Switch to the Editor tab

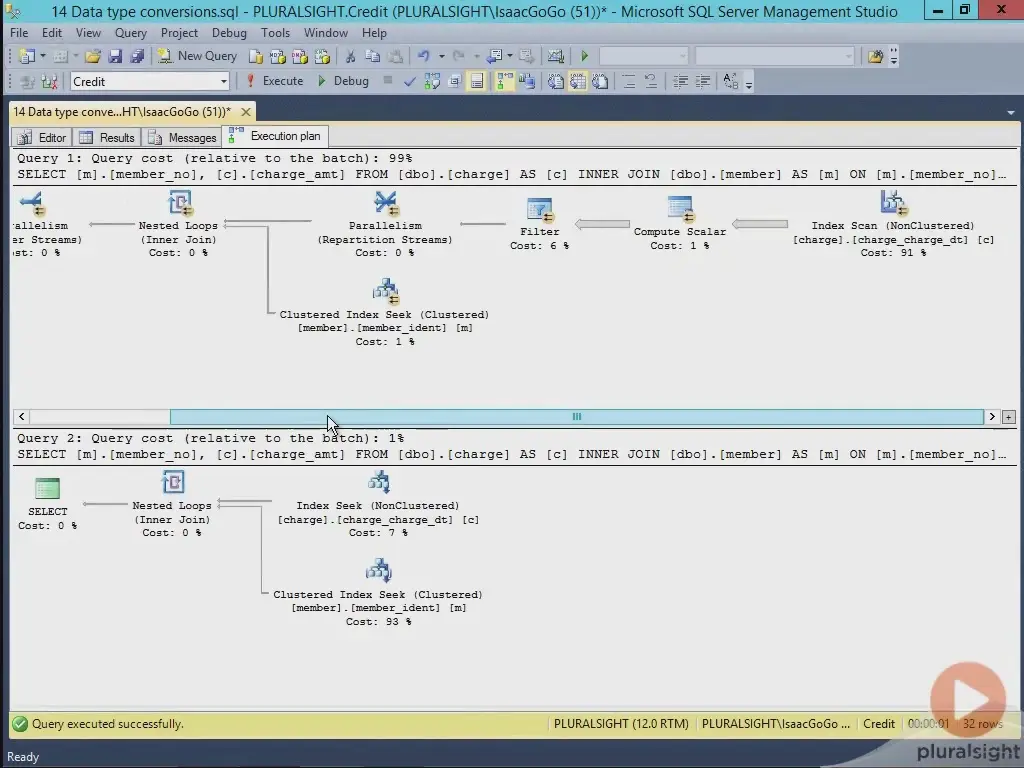tap(42, 137)
